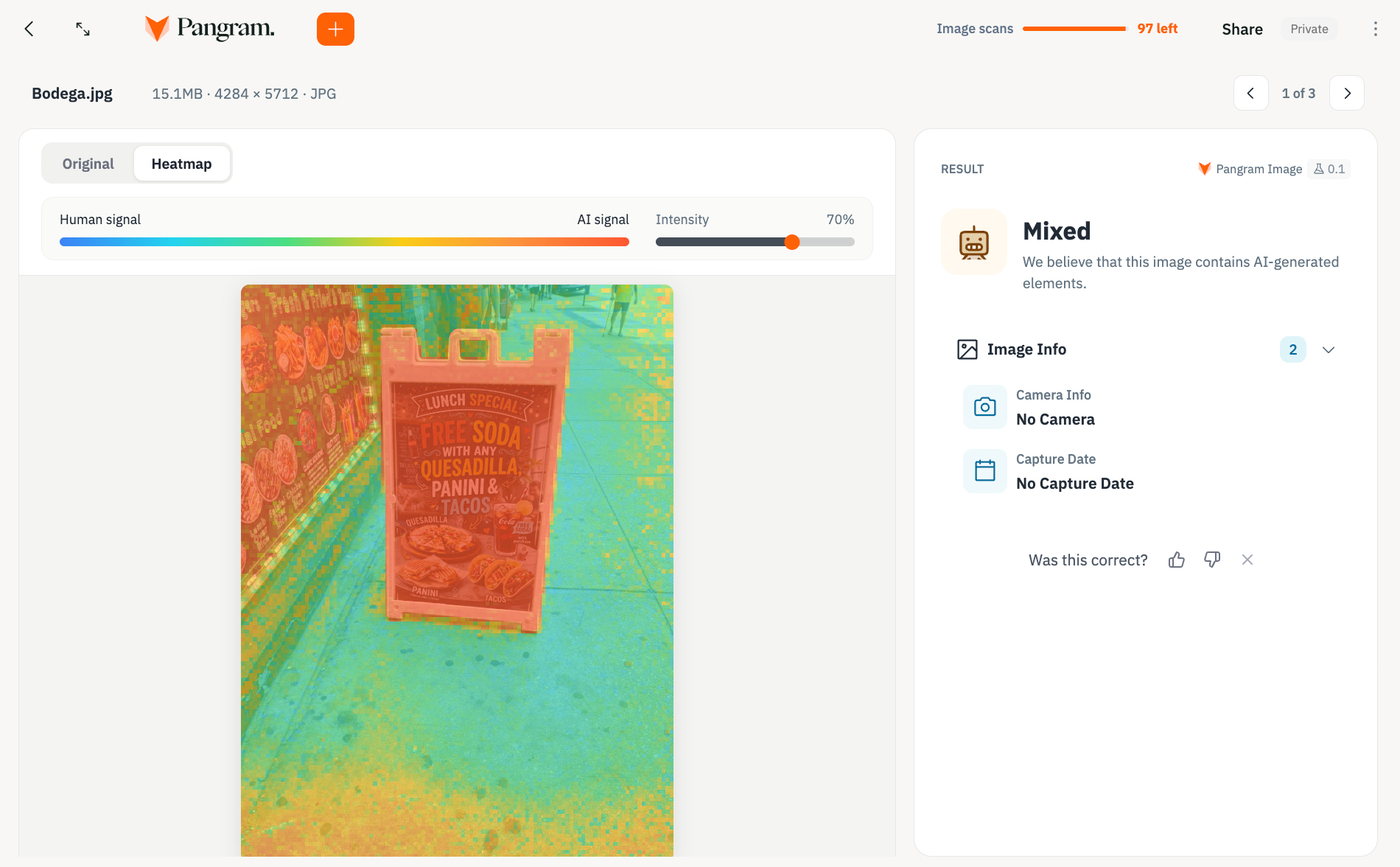The height and width of the screenshot is (867, 1400).
Task: Collapse the Image Info section chevron
Action: [x=1329, y=349]
